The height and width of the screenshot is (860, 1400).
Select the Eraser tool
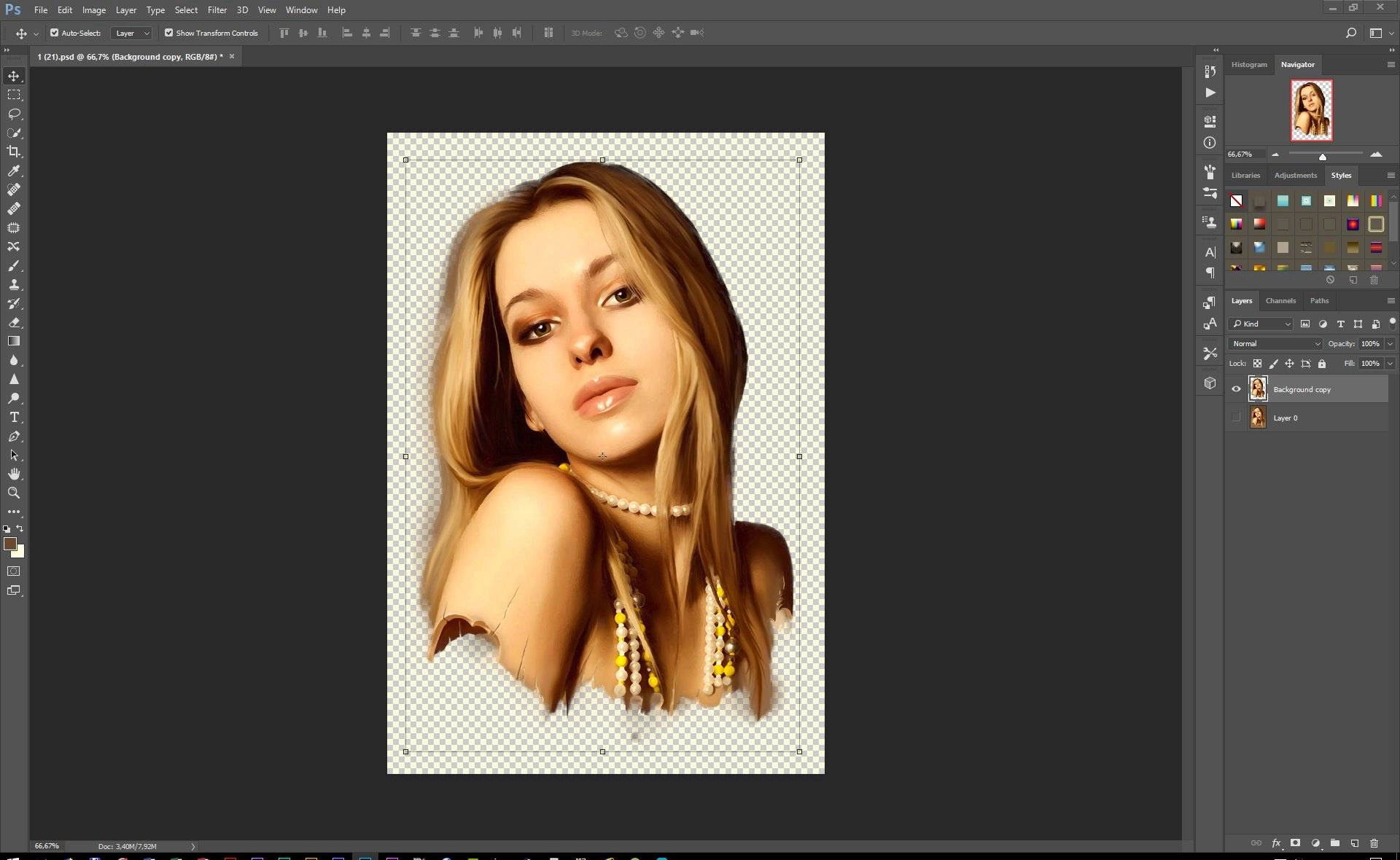pos(14,322)
